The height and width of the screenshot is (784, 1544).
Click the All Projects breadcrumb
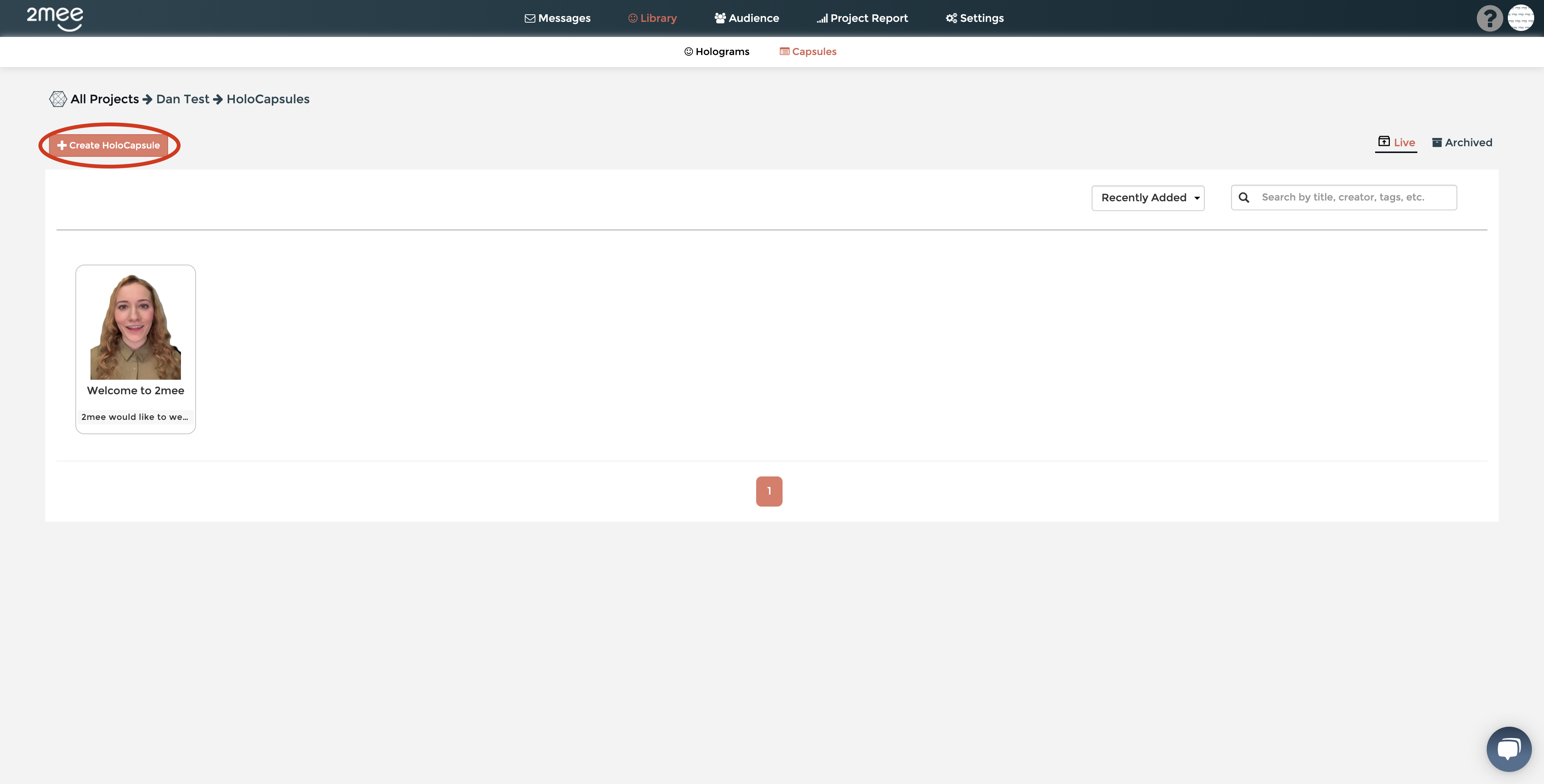pyautogui.click(x=104, y=99)
